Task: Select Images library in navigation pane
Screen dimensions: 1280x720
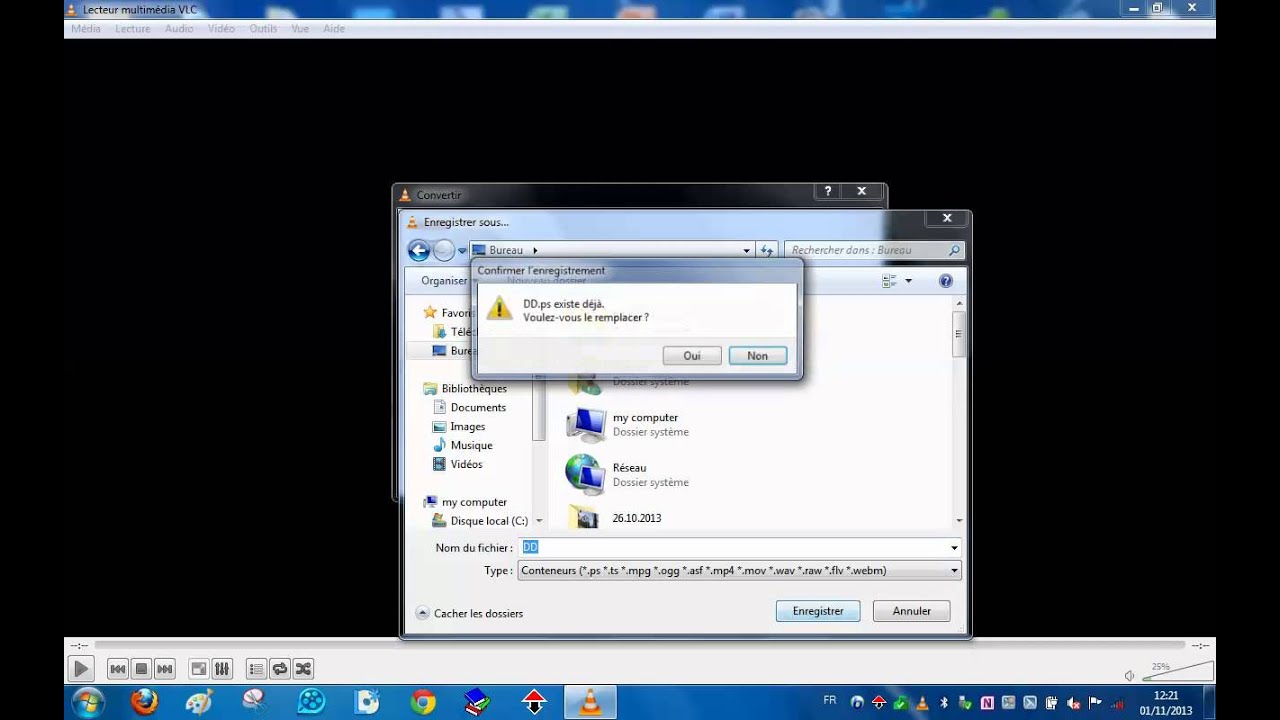Action: [459, 426]
